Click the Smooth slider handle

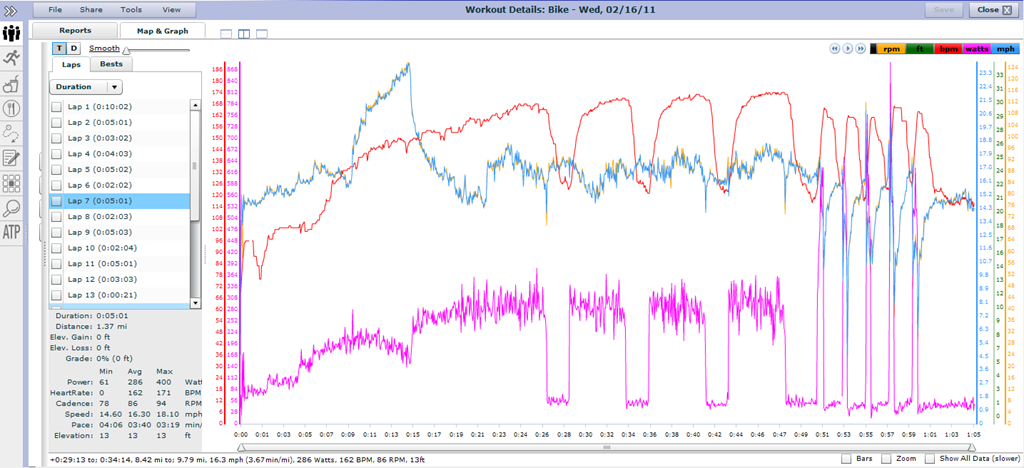tap(125, 51)
